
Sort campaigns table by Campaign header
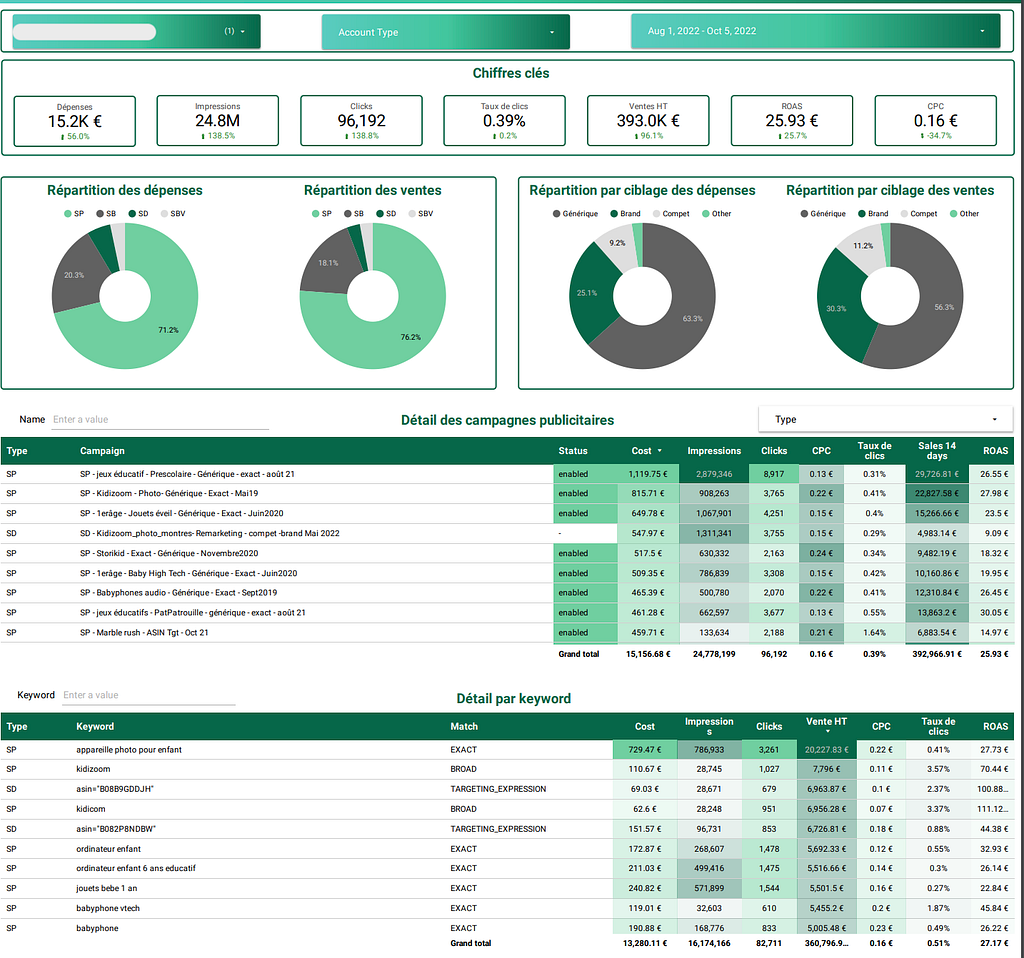(x=102, y=451)
